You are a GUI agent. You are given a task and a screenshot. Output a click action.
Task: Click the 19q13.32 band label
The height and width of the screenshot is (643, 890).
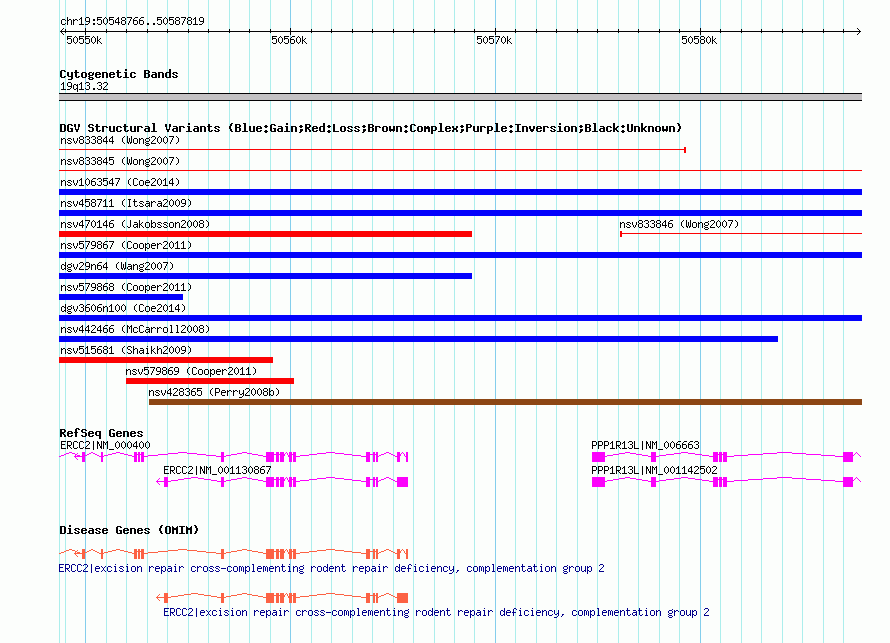click(x=84, y=86)
